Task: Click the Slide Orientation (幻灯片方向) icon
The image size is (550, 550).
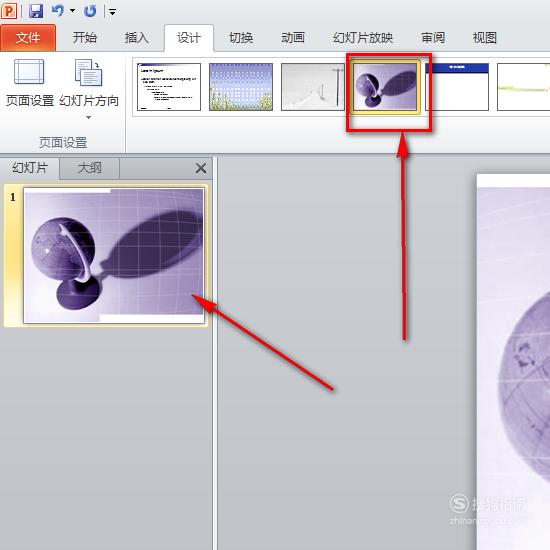Action: pyautogui.click(x=88, y=73)
